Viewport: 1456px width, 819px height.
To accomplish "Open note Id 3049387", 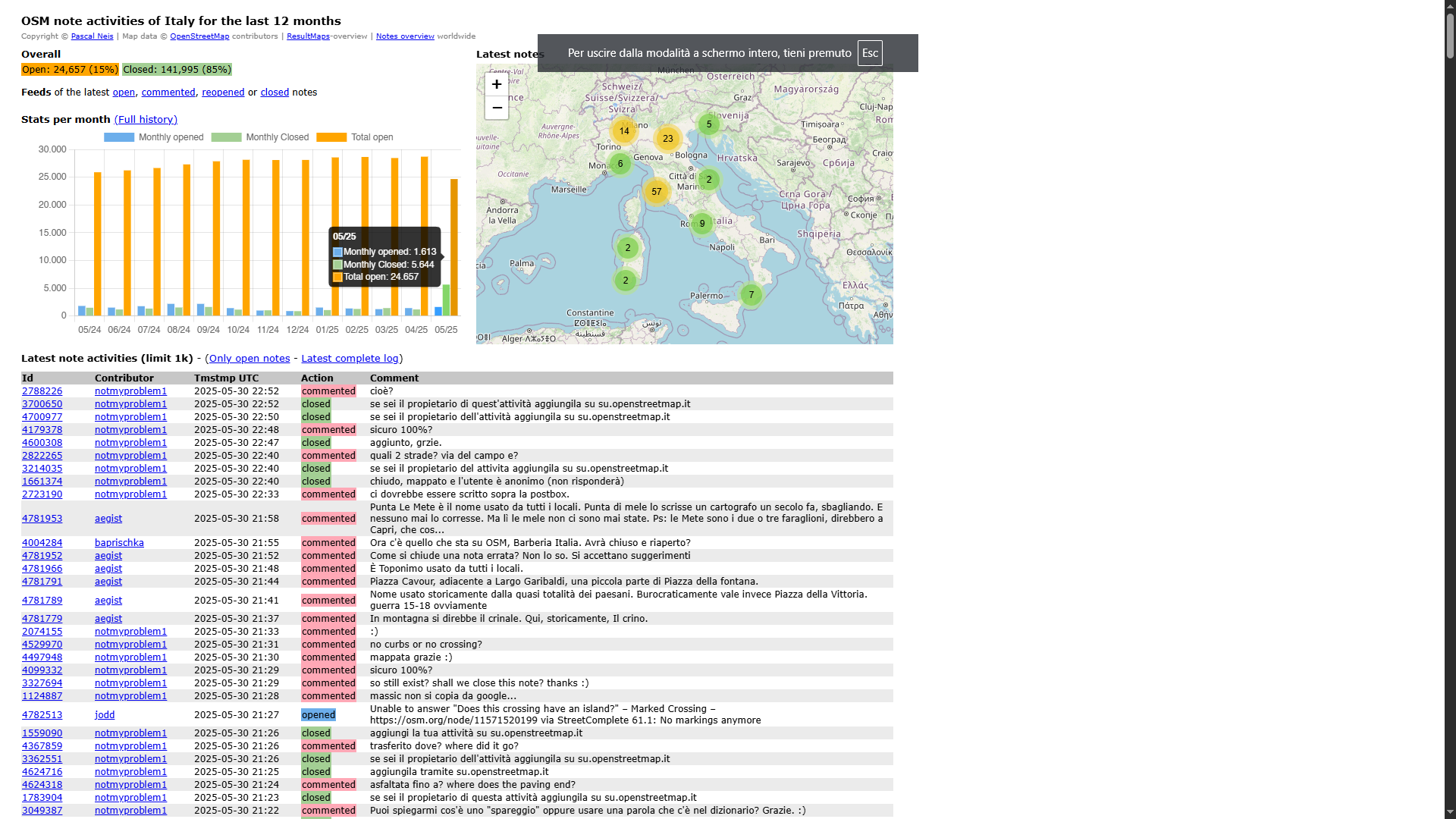I will pyautogui.click(x=42, y=811).
